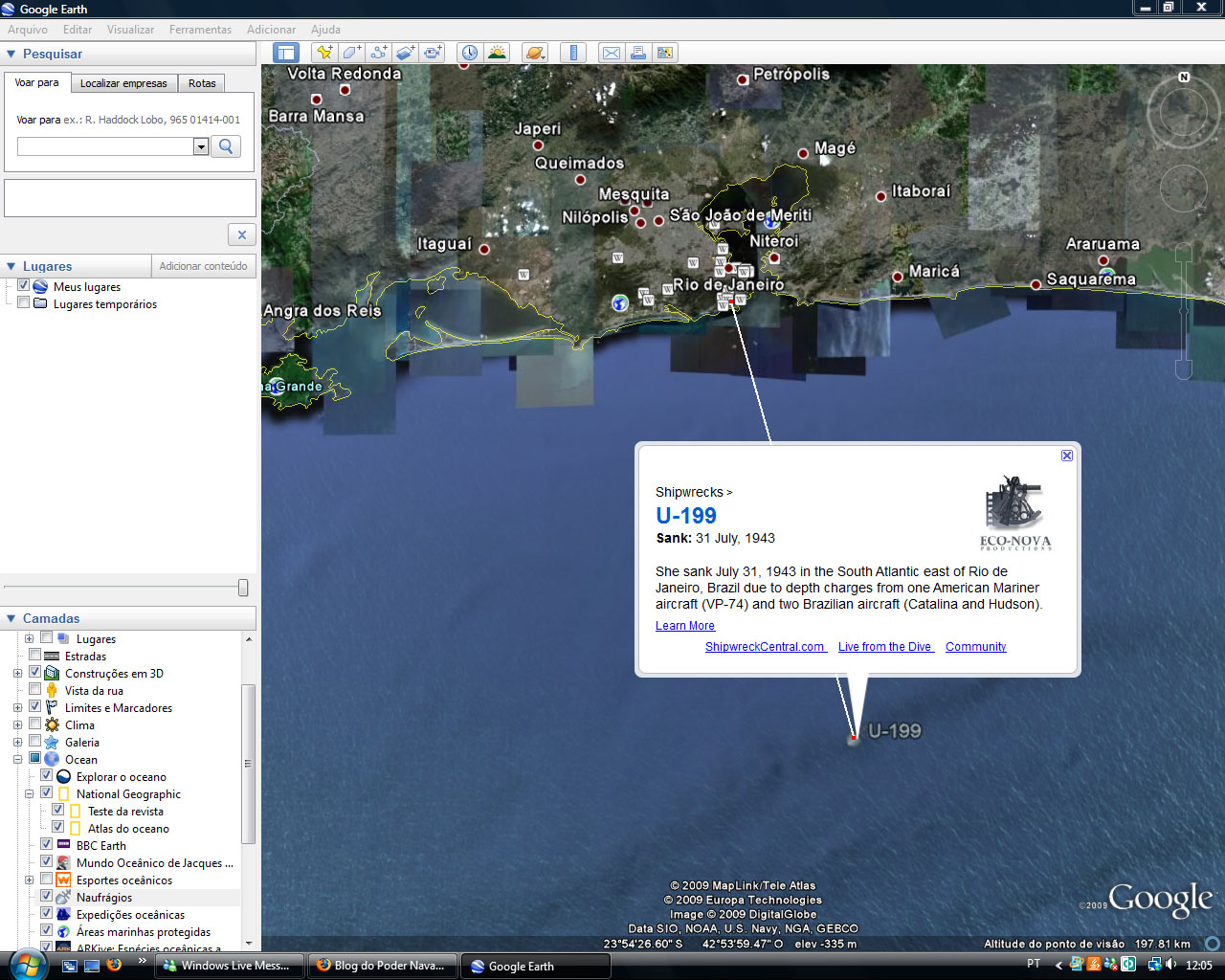
Task: Enable the Esportes oceânicos layer checkbox
Action: [46, 879]
